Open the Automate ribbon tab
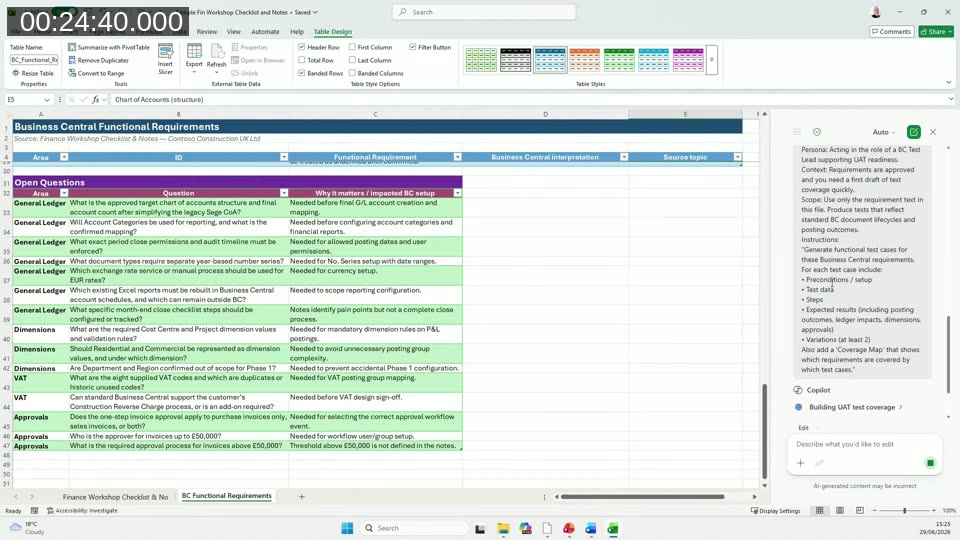Viewport: 960px width, 540px height. (265, 32)
